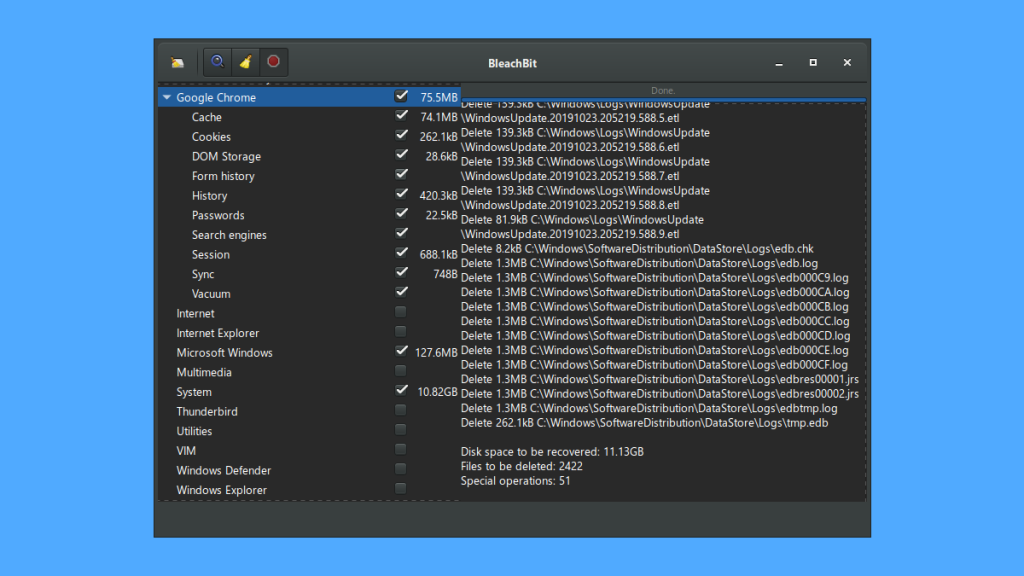Click the 127.6MB Microsoft Windows size
This screenshot has width=1024, height=576.
click(436, 353)
